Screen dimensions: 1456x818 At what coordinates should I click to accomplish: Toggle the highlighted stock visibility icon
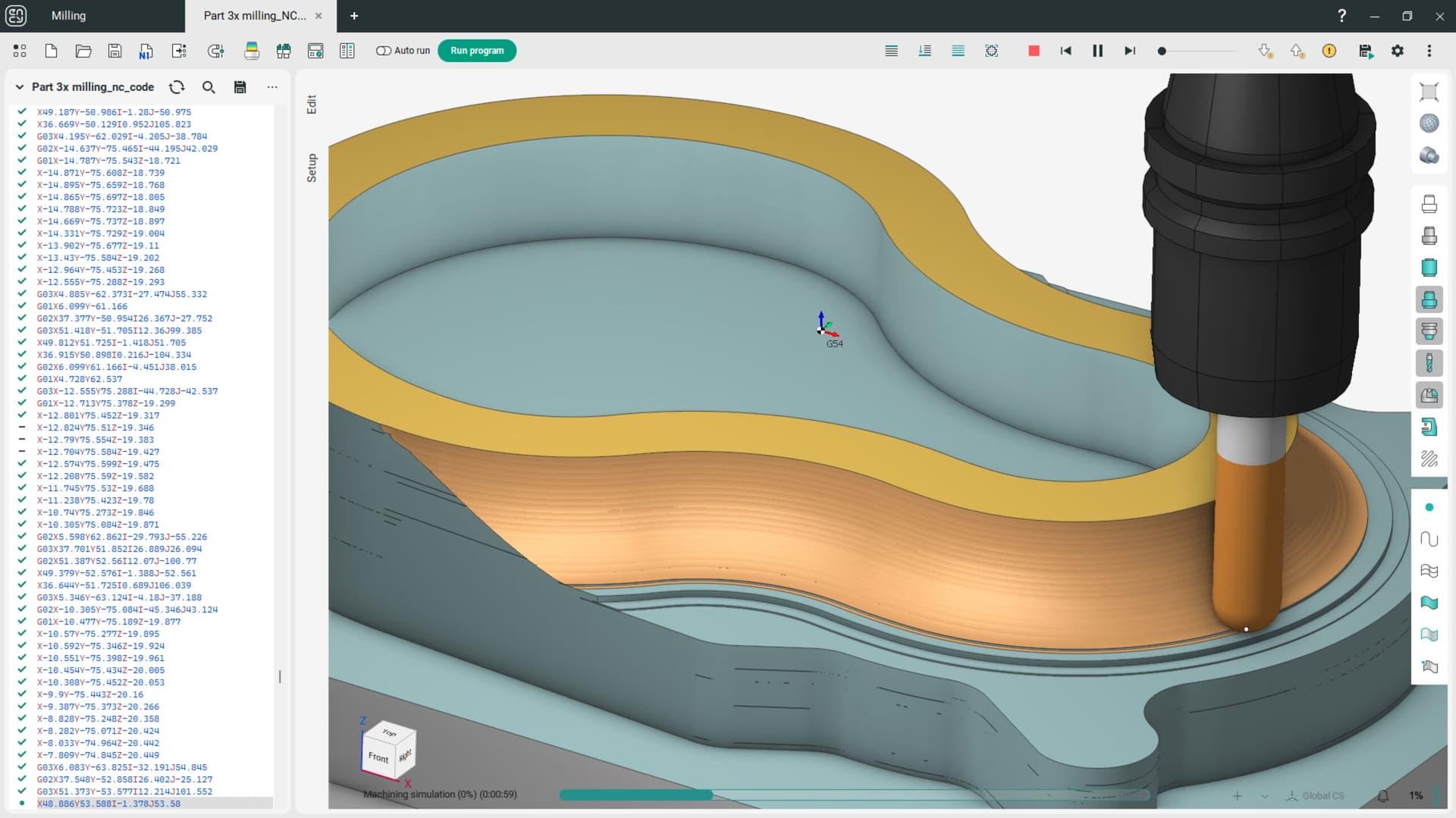1429,299
